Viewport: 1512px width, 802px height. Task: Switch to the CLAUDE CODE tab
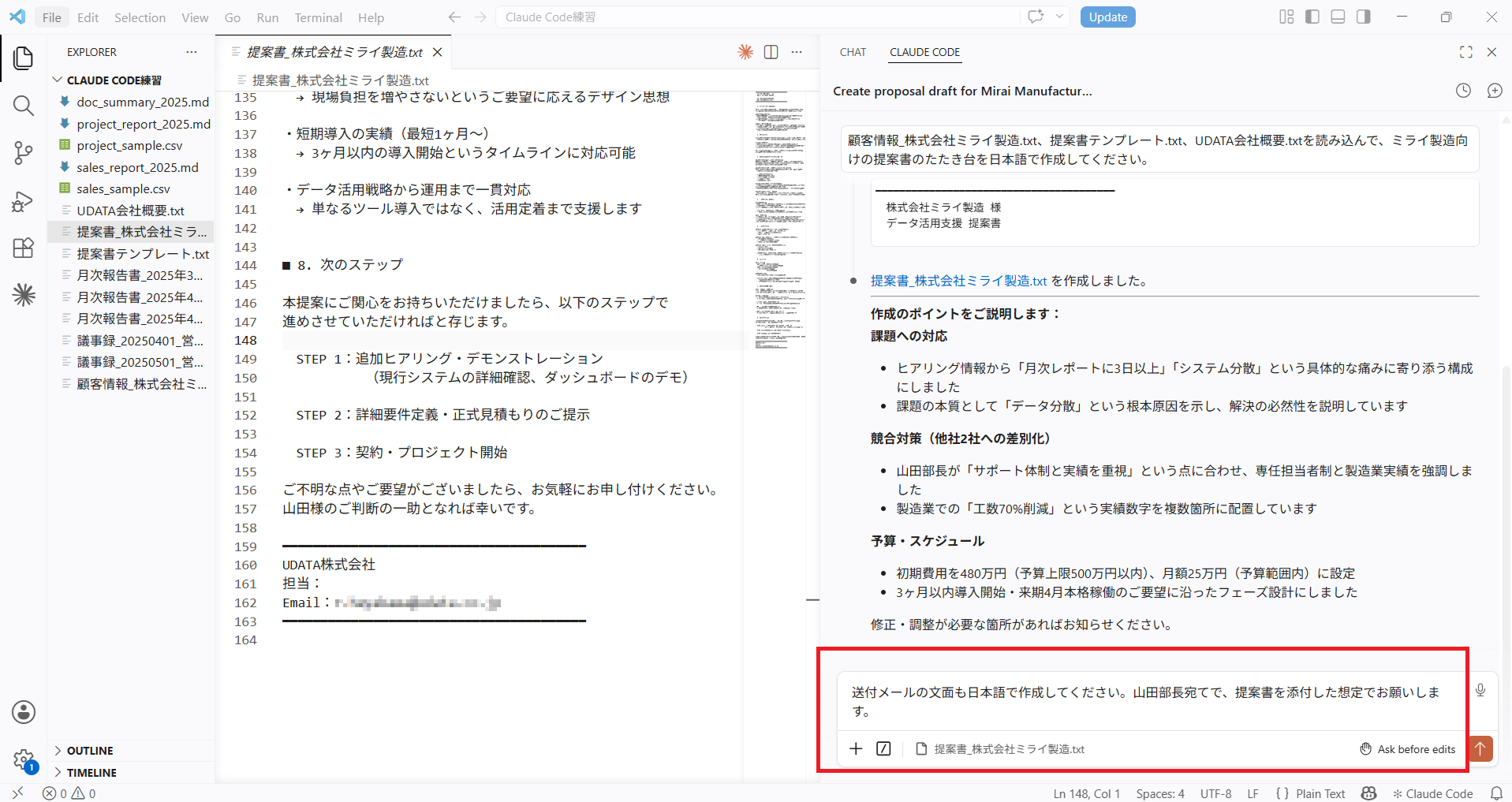(924, 52)
